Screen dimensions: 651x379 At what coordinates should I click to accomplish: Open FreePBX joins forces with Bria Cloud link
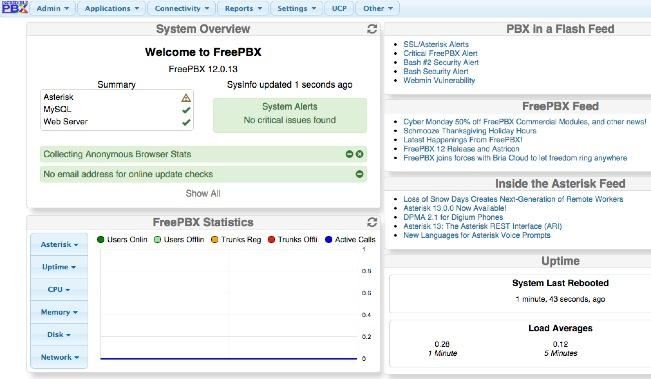point(515,158)
